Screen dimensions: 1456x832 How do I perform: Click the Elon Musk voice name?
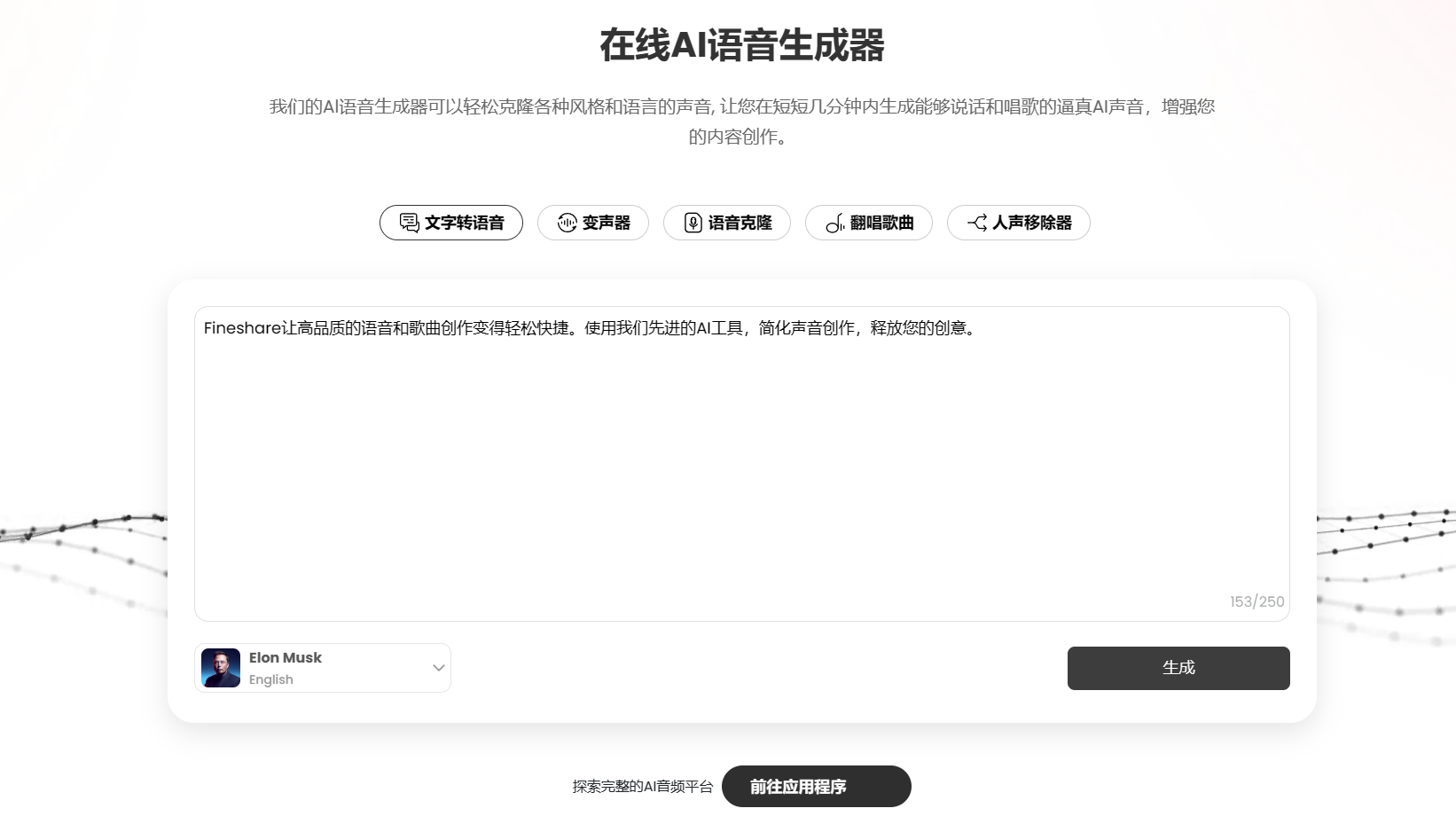[286, 657]
